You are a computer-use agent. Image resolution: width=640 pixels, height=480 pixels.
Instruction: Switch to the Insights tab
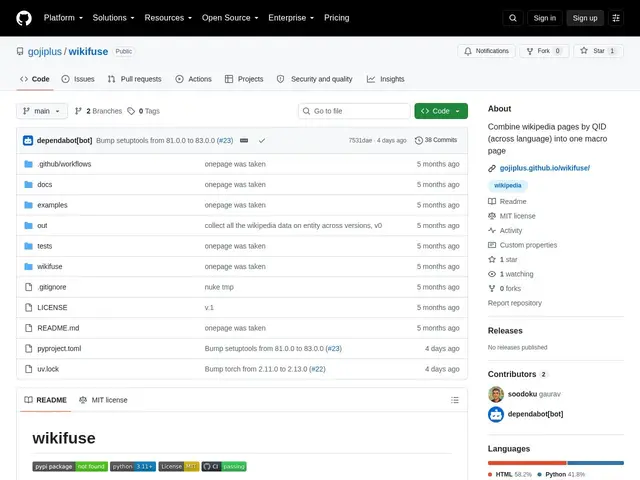coord(386,79)
